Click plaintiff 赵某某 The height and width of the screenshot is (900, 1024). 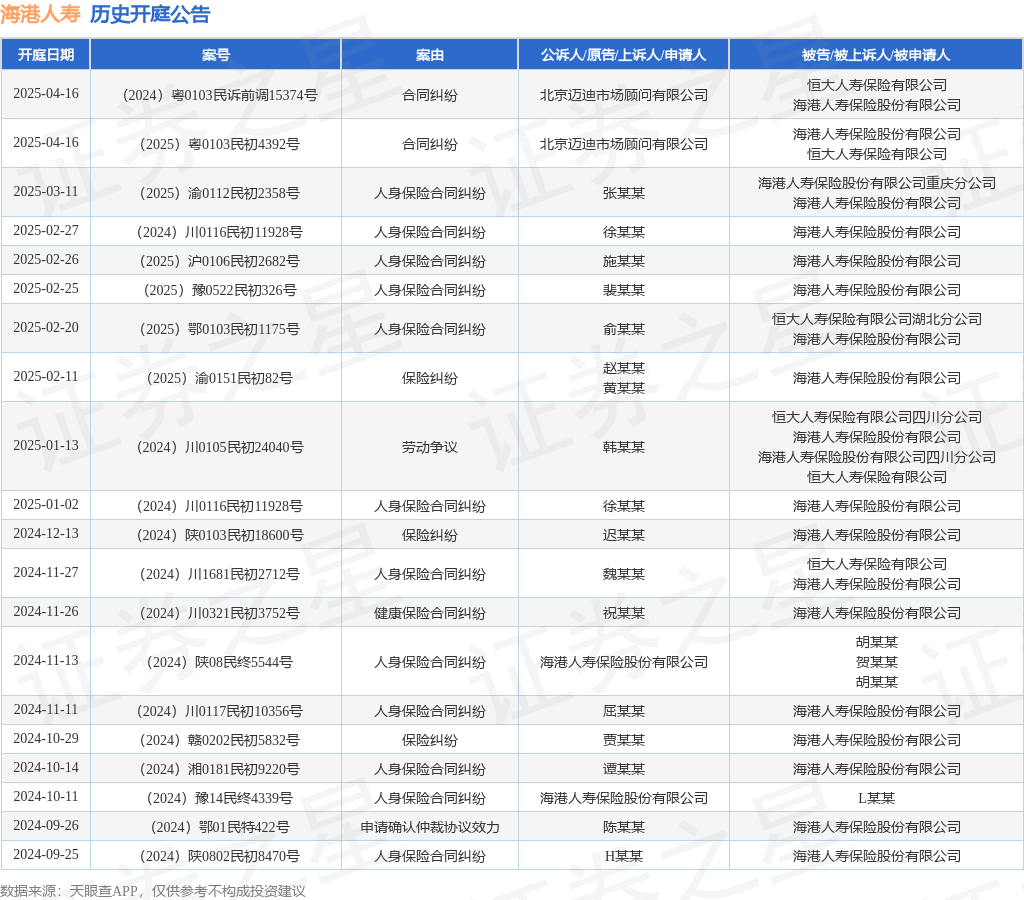click(x=624, y=368)
